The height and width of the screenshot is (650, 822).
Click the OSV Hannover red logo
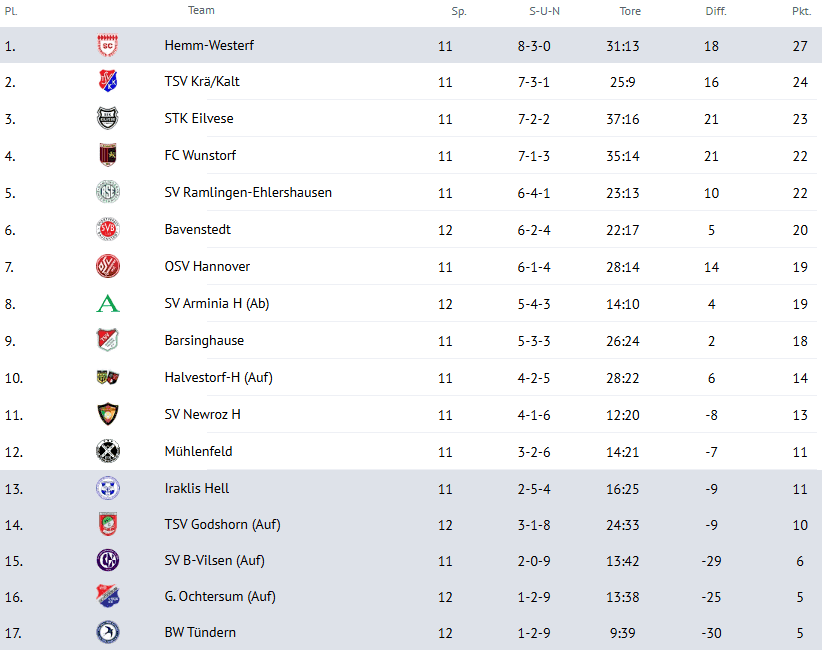point(108,267)
